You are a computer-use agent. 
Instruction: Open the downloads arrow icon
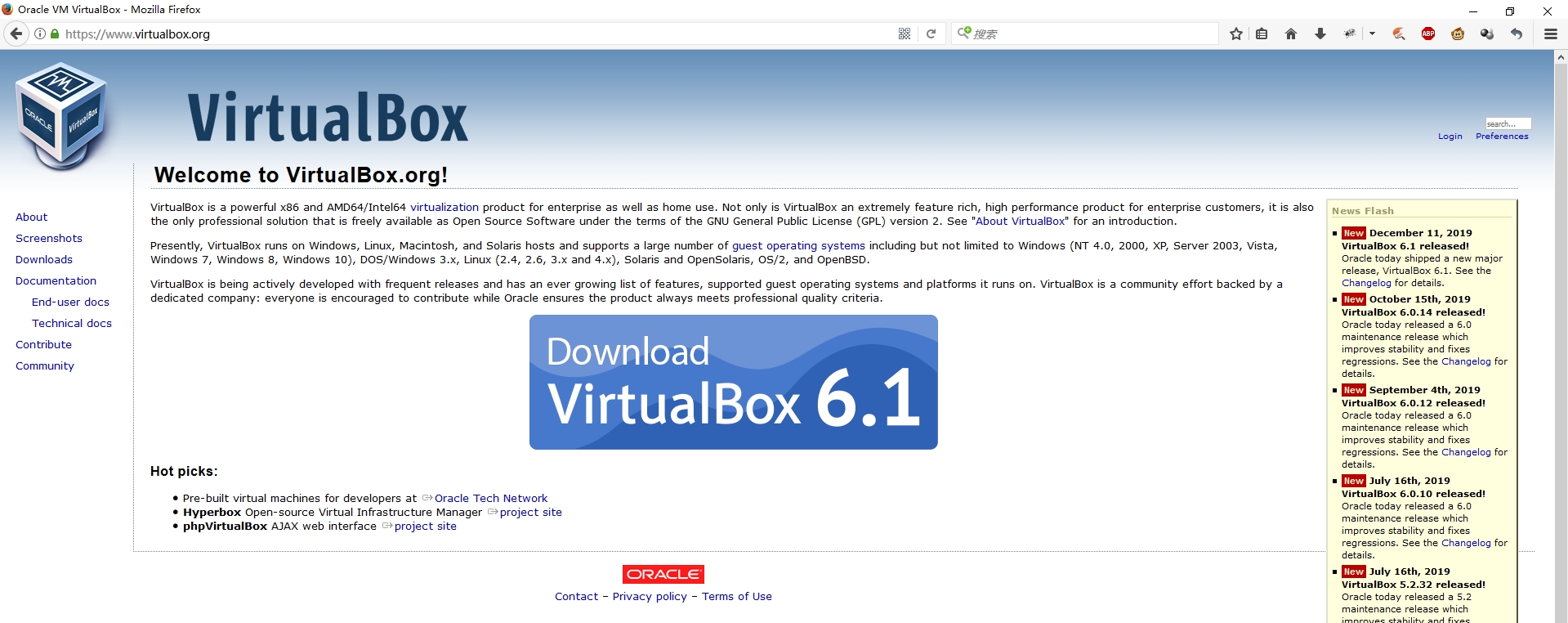click(x=1320, y=34)
